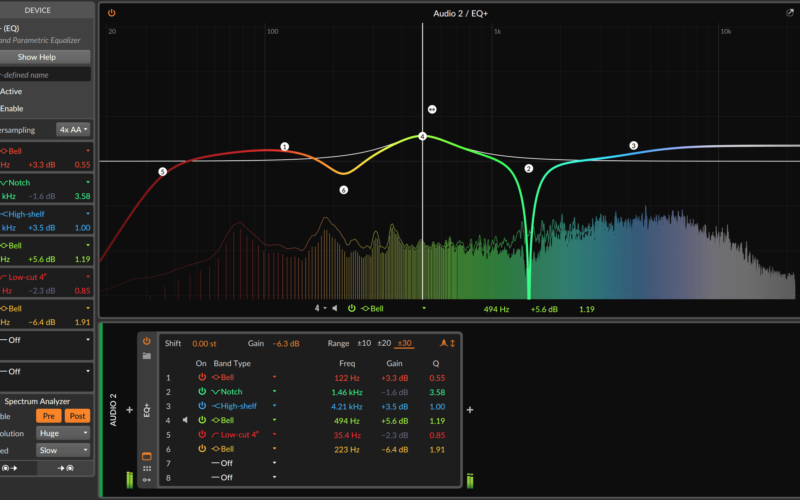Select the Low-cut 4 band in inspector panel

tap(46, 283)
